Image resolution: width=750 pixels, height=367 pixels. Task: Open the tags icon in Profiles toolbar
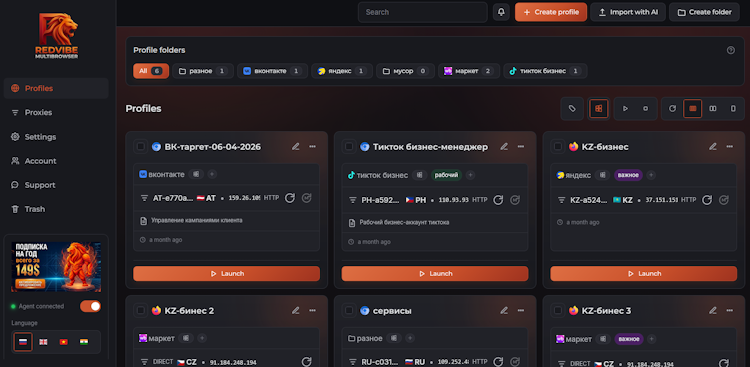point(572,109)
